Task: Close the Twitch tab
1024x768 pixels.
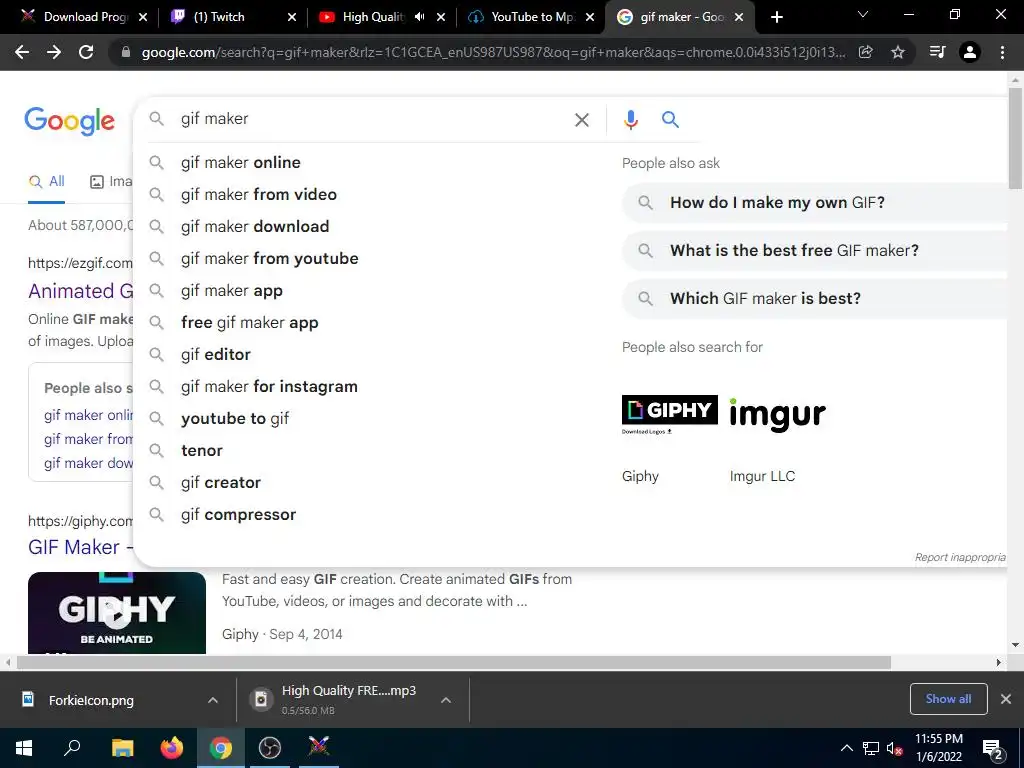Action: 292,17
